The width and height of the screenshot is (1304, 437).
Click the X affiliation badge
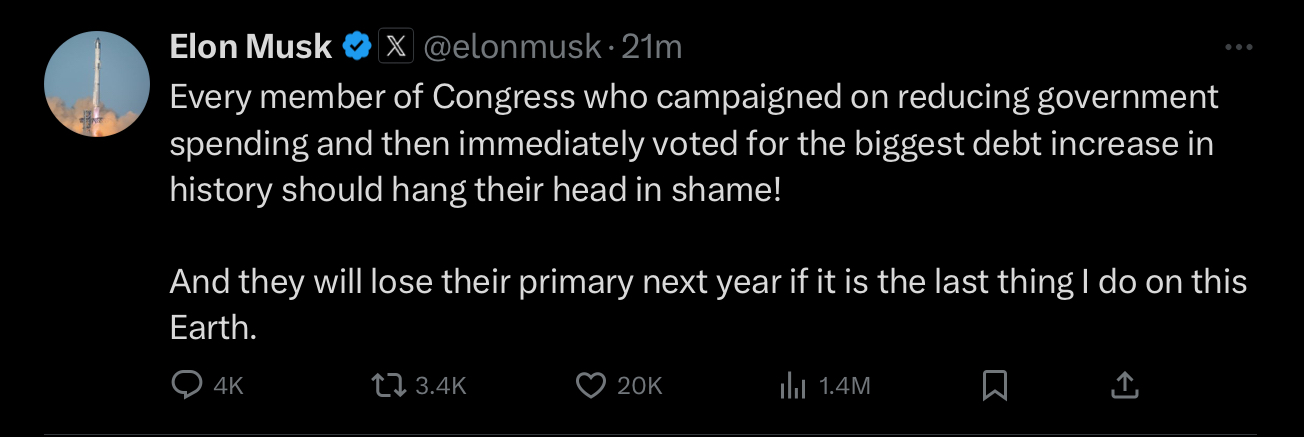pyautogui.click(x=395, y=46)
